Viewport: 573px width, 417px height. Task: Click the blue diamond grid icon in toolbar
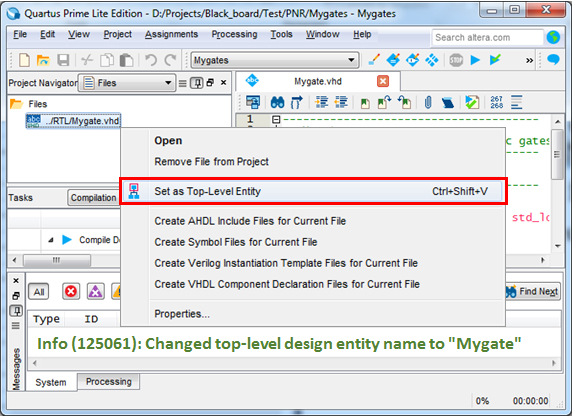pyautogui.click(x=432, y=60)
